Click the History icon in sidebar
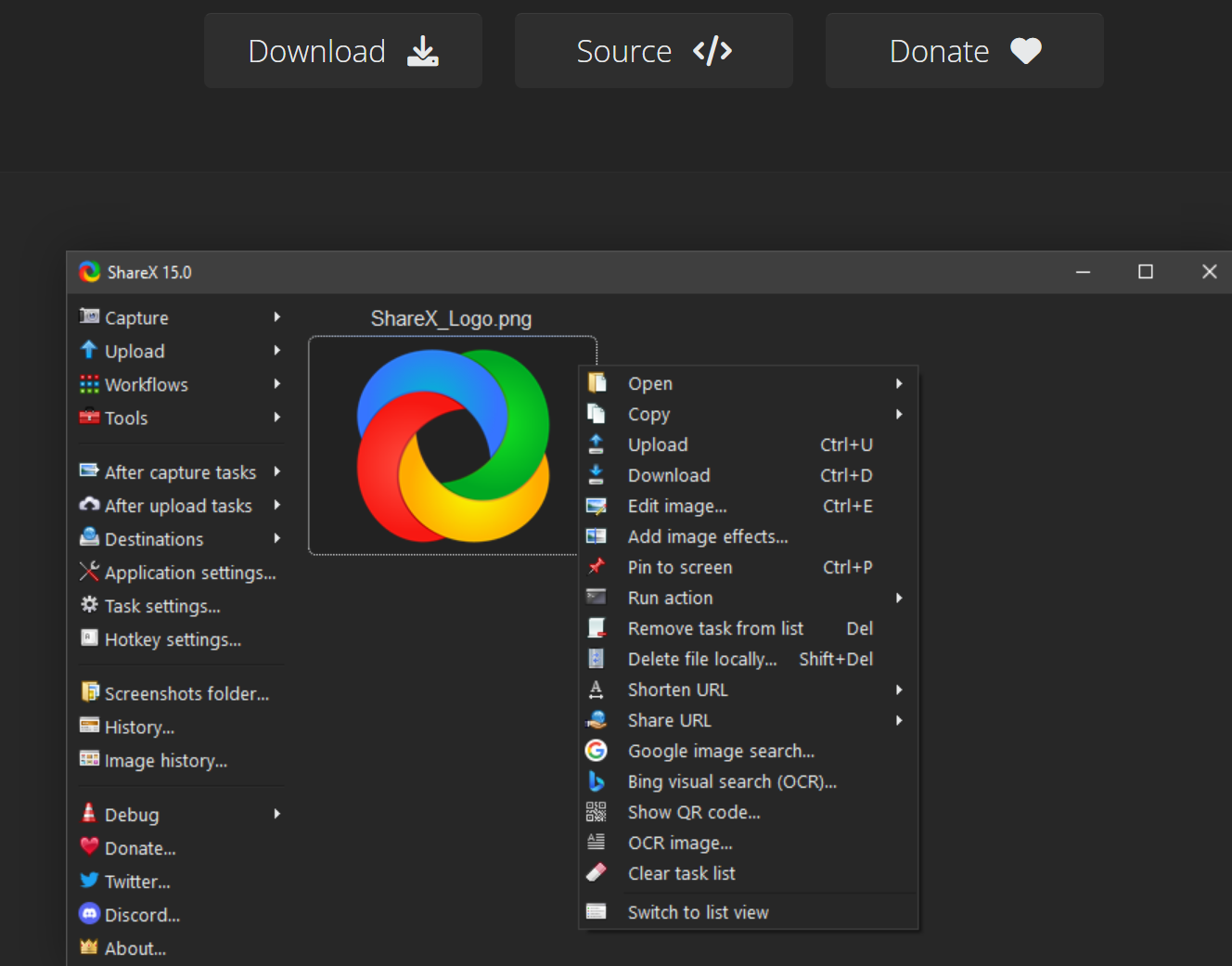The height and width of the screenshot is (966, 1232). [x=89, y=725]
